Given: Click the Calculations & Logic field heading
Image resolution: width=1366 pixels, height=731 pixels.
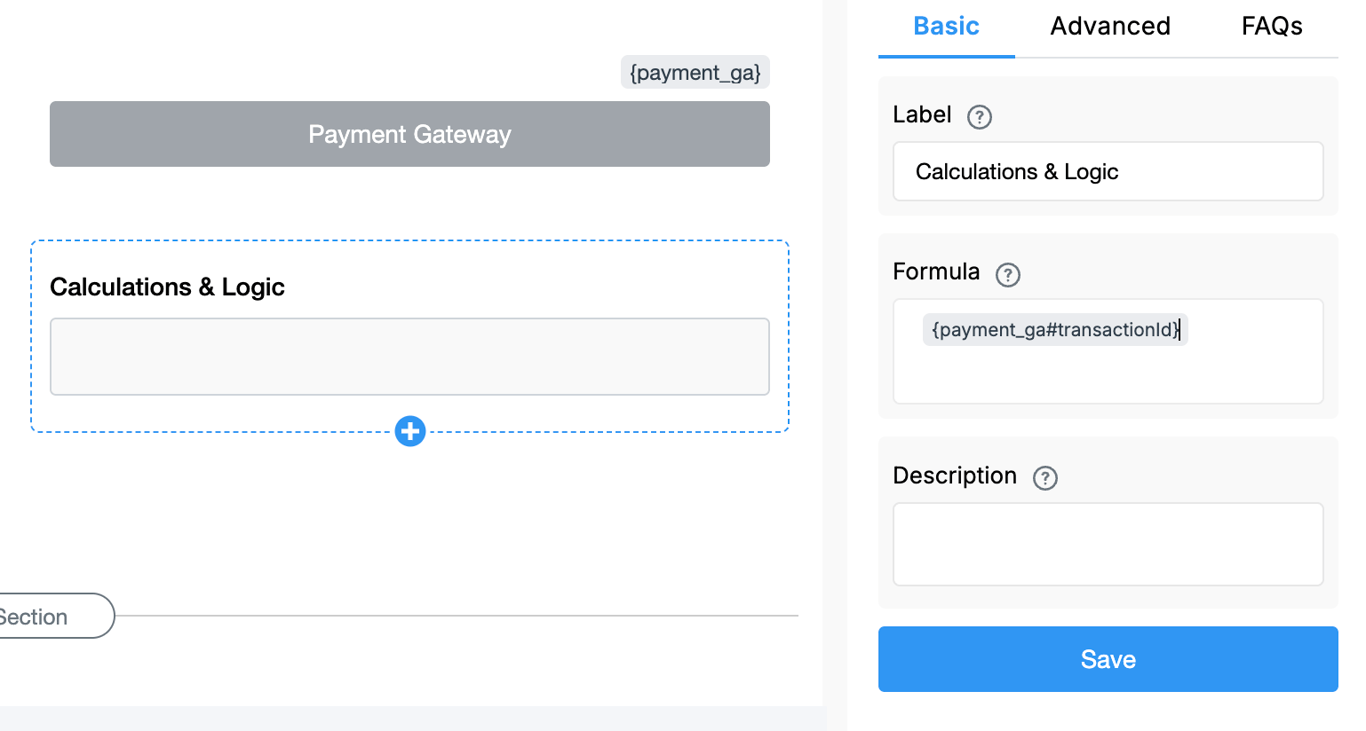Looking at the screenshot, I should pos(167,287).
